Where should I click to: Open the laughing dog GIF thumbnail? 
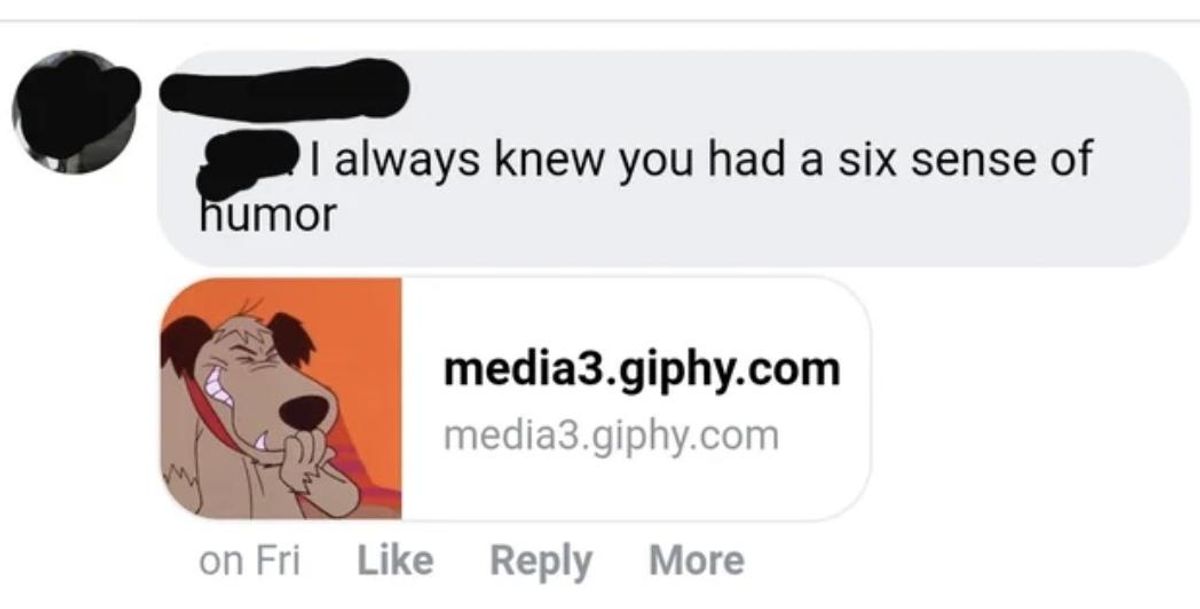coord(281,398)
